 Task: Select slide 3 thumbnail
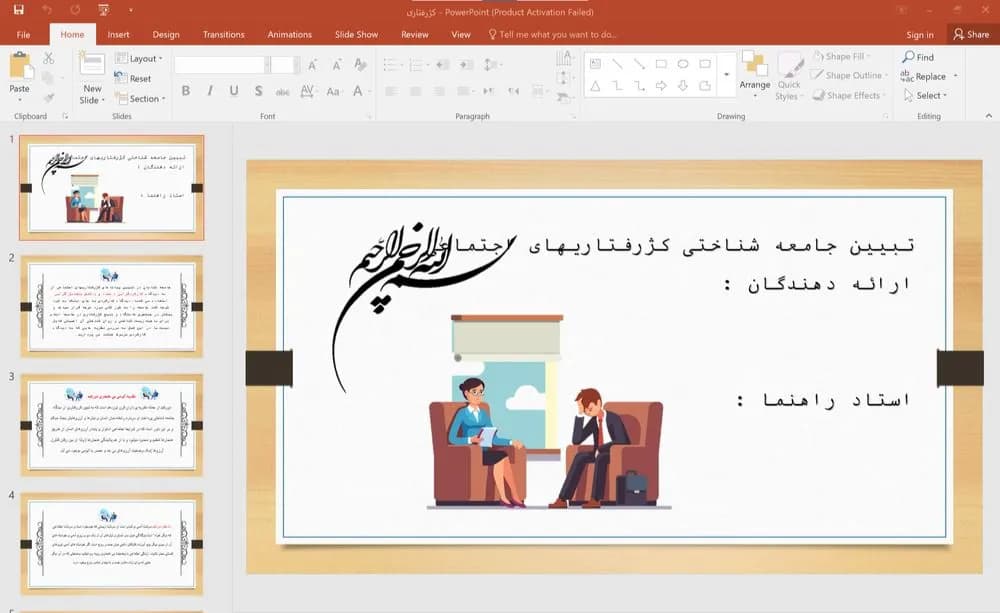coord(112,425)
